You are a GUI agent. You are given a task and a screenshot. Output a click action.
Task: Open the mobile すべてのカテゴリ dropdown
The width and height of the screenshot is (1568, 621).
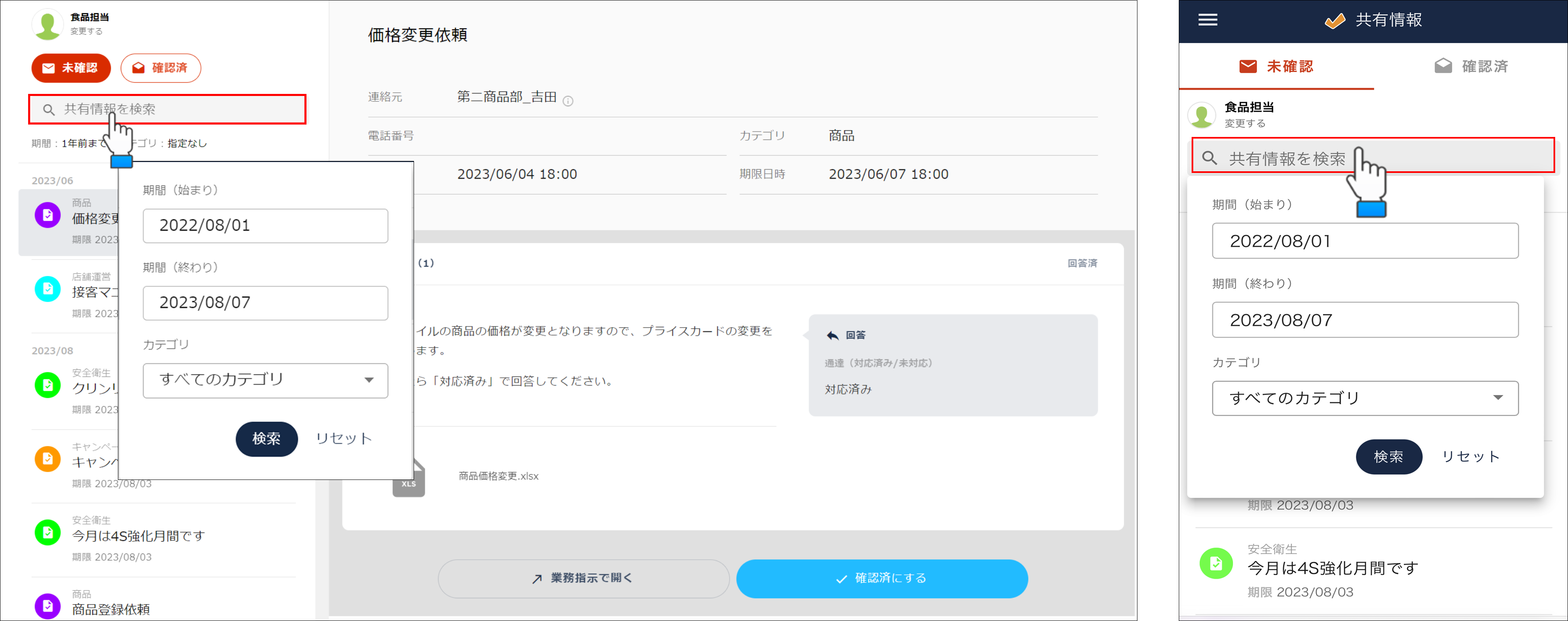pos(1365,399)
